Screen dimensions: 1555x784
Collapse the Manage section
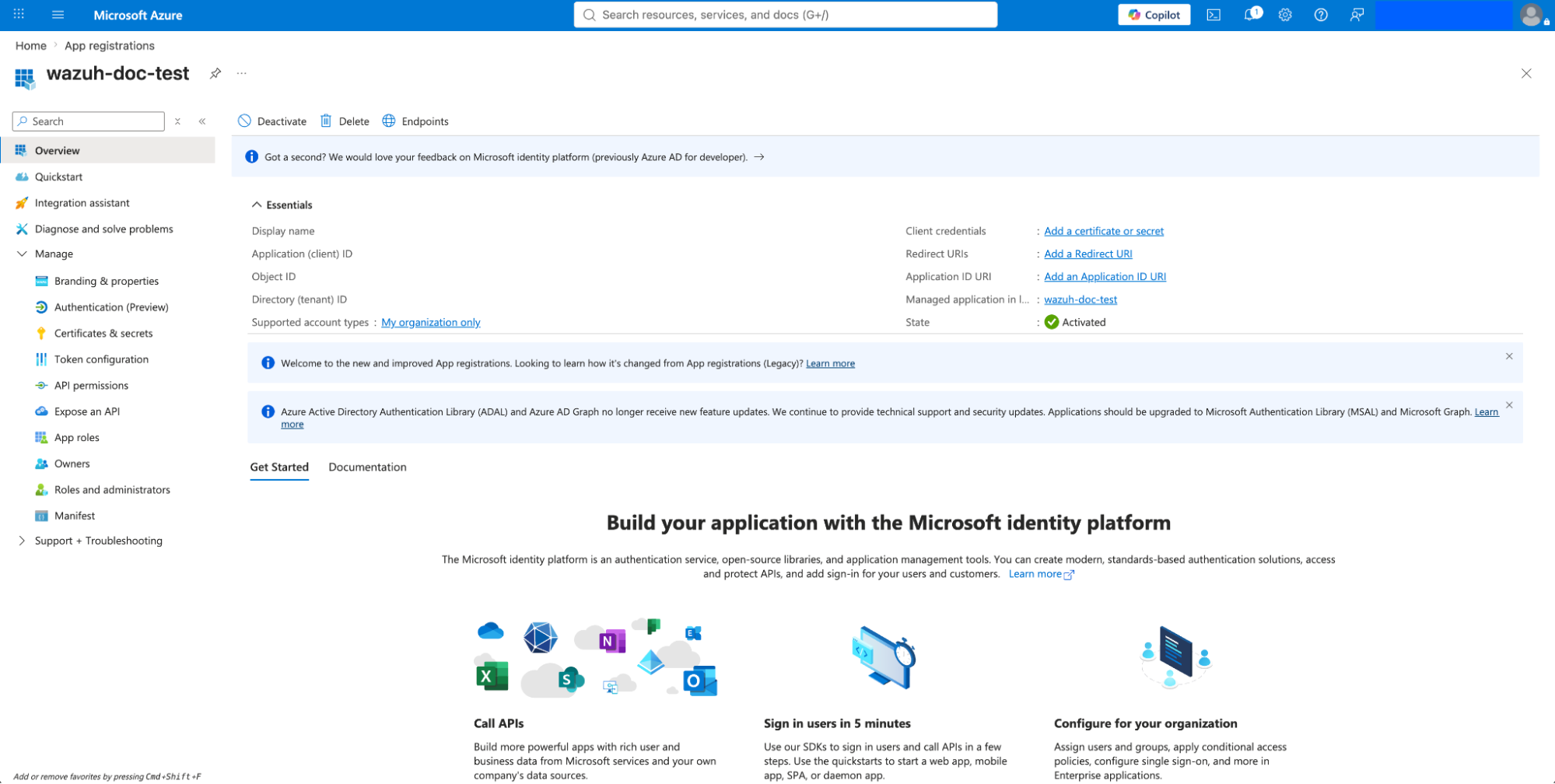pos(22,254)
